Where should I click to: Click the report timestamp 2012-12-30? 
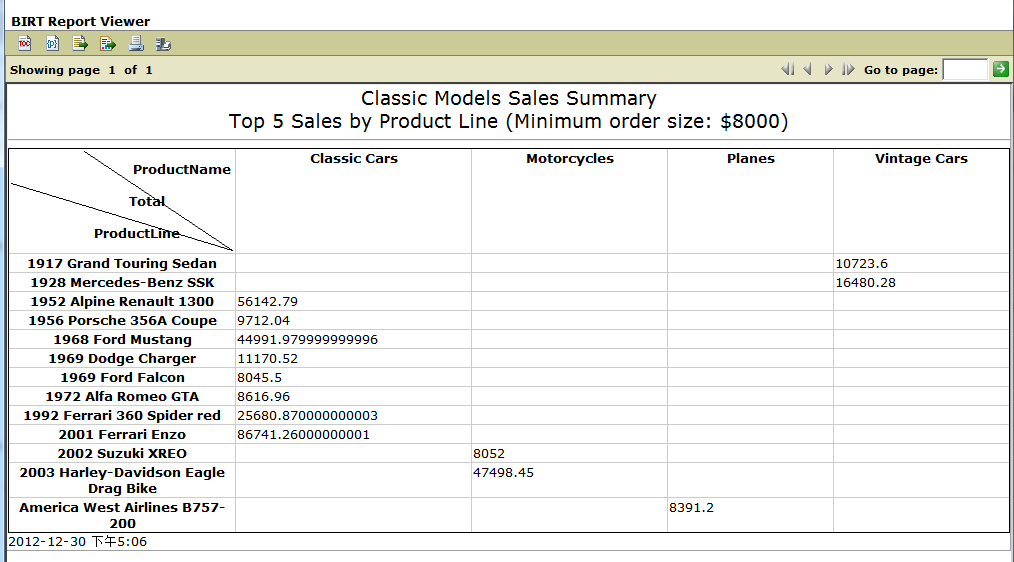78,541
